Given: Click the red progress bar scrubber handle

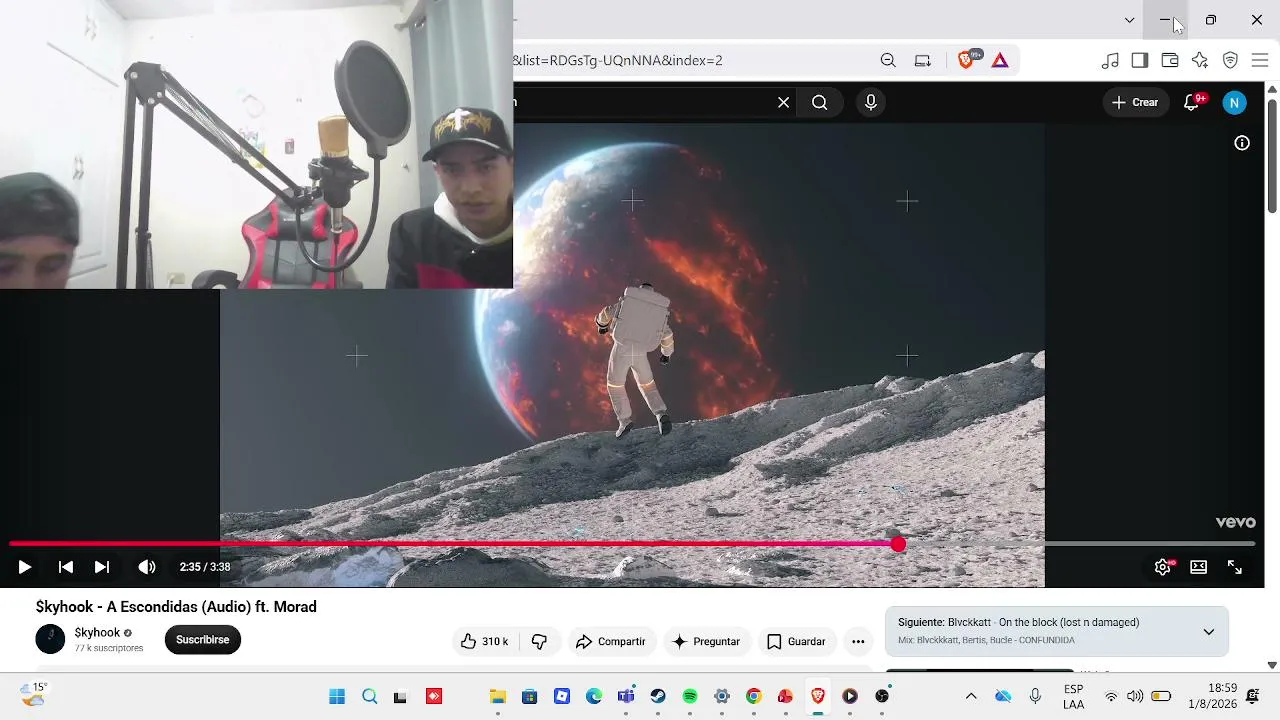Looking at the screenshot, I should point(898,544).
